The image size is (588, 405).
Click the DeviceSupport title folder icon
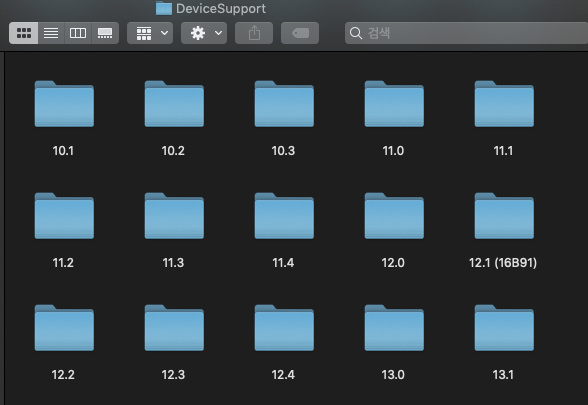pyautogui.click(x=164, y=8)
